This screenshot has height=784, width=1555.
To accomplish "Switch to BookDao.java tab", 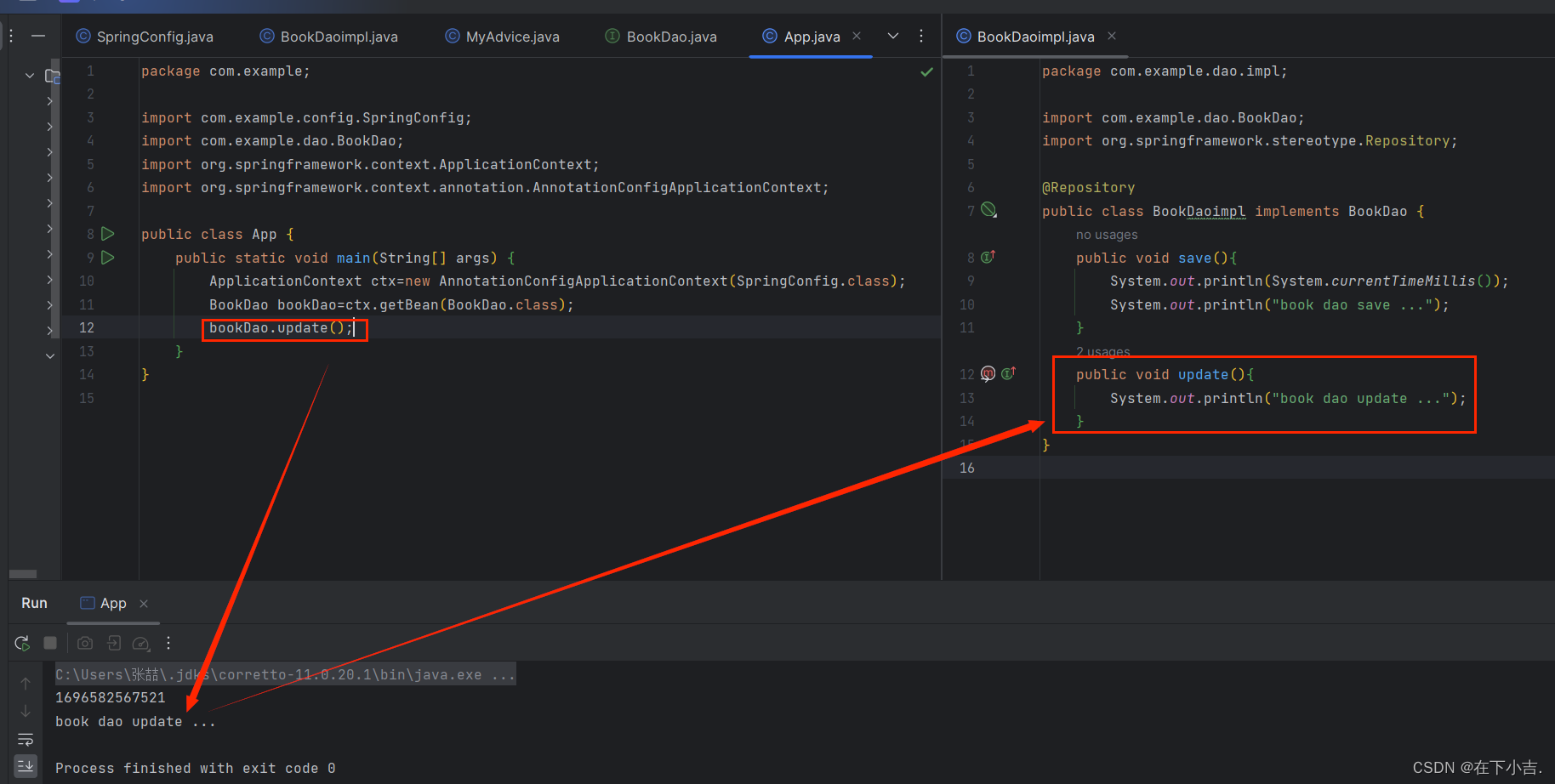I will pyautogui.click(x=661, y=37).
